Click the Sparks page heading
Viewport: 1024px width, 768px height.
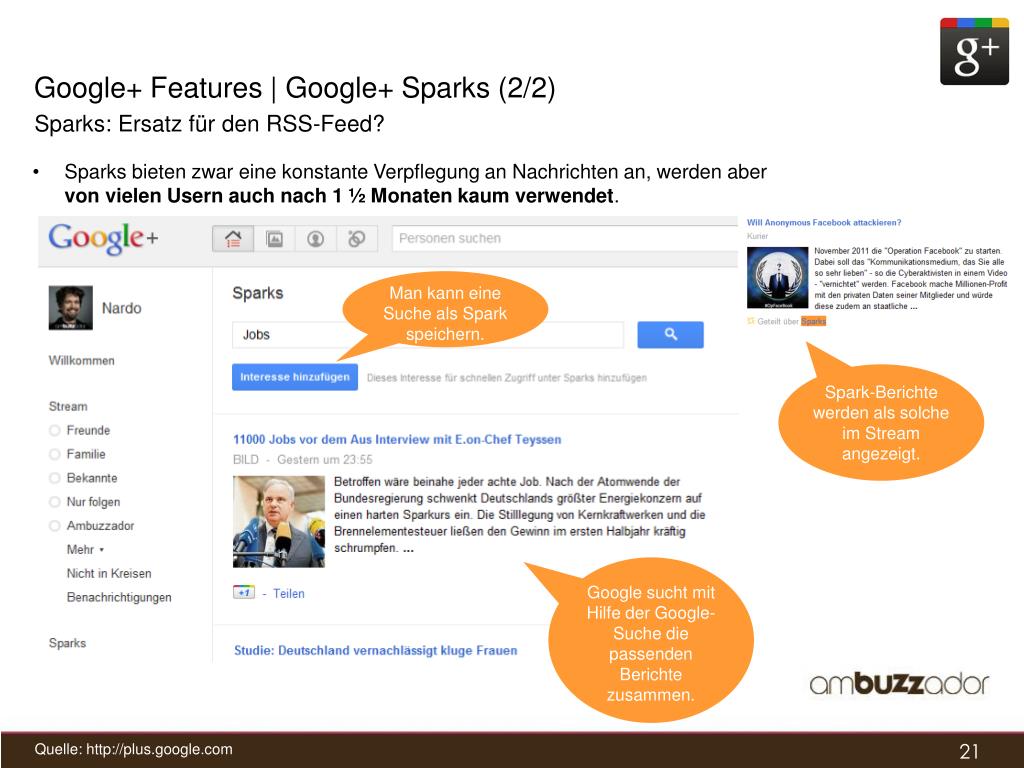pyautogui.click(x=258, y=293)
